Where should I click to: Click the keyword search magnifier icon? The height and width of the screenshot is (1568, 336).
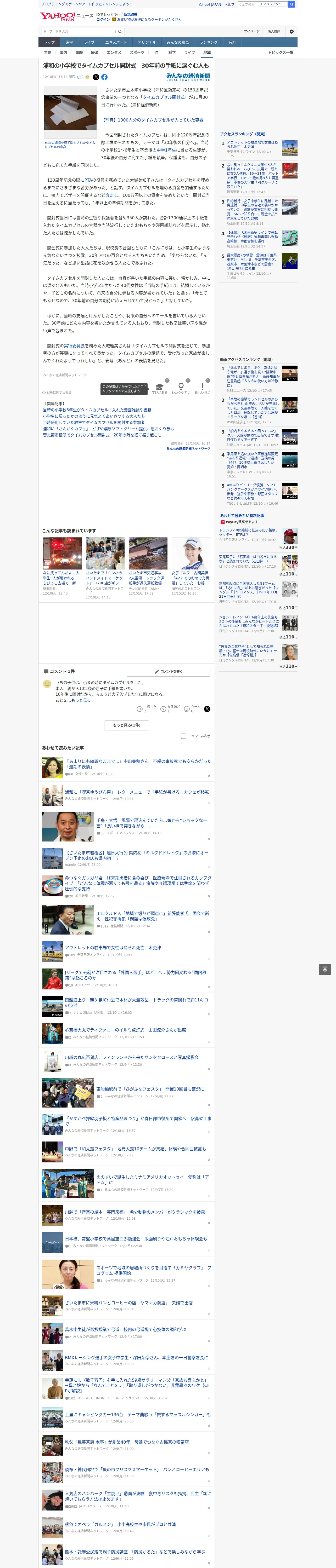point(120,32)
